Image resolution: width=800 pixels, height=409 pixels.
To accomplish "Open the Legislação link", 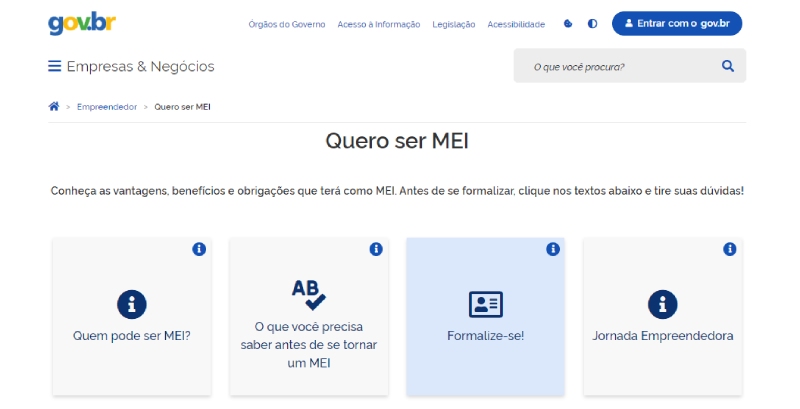I will (x=454, y=24).
